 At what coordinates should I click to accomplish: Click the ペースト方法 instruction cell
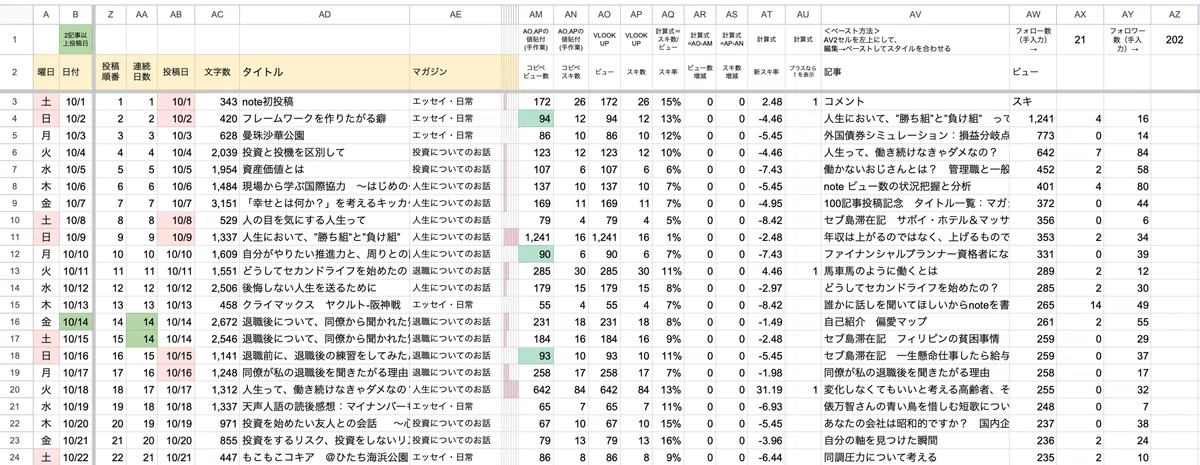click(x=915, y=40)
